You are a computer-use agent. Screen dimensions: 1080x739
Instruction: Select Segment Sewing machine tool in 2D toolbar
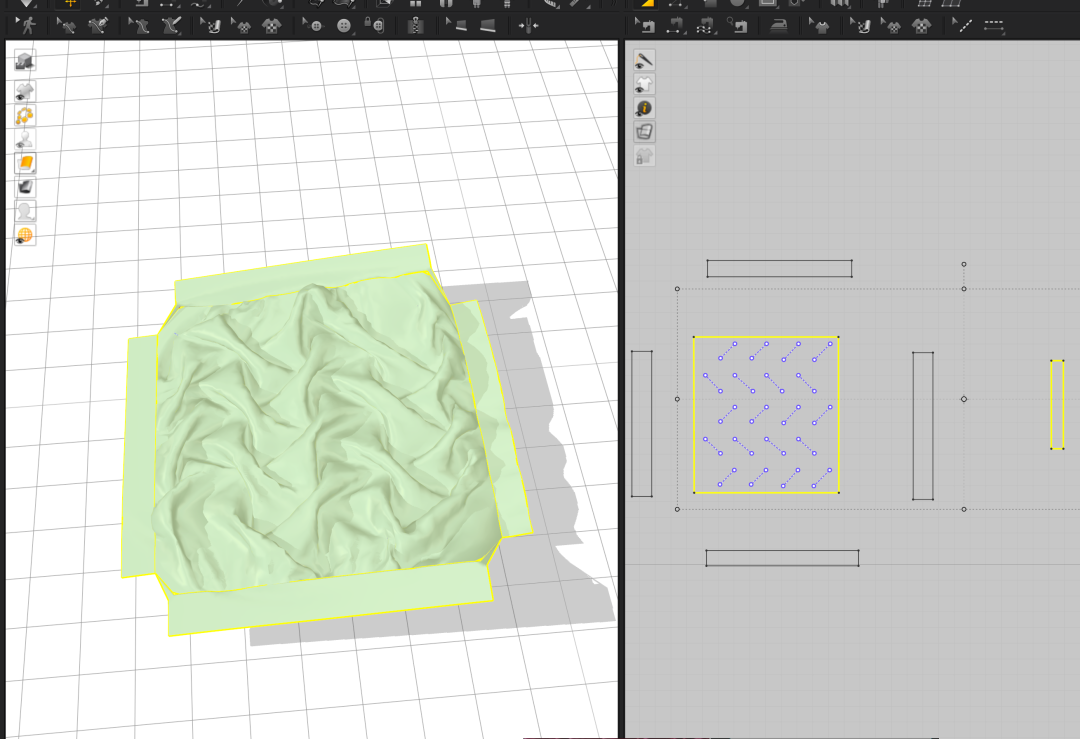point(675,26)
